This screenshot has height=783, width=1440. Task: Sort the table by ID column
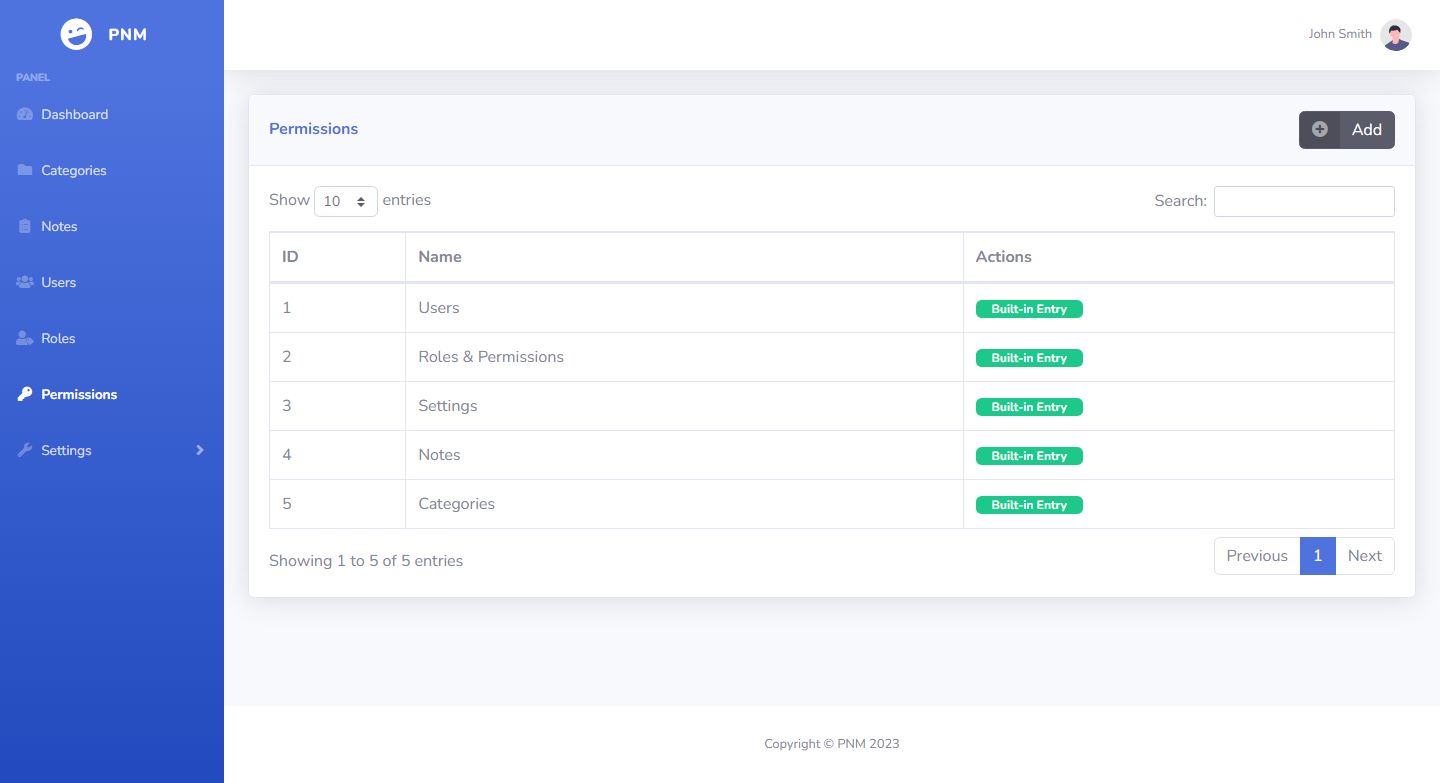[x=337, y=257]
